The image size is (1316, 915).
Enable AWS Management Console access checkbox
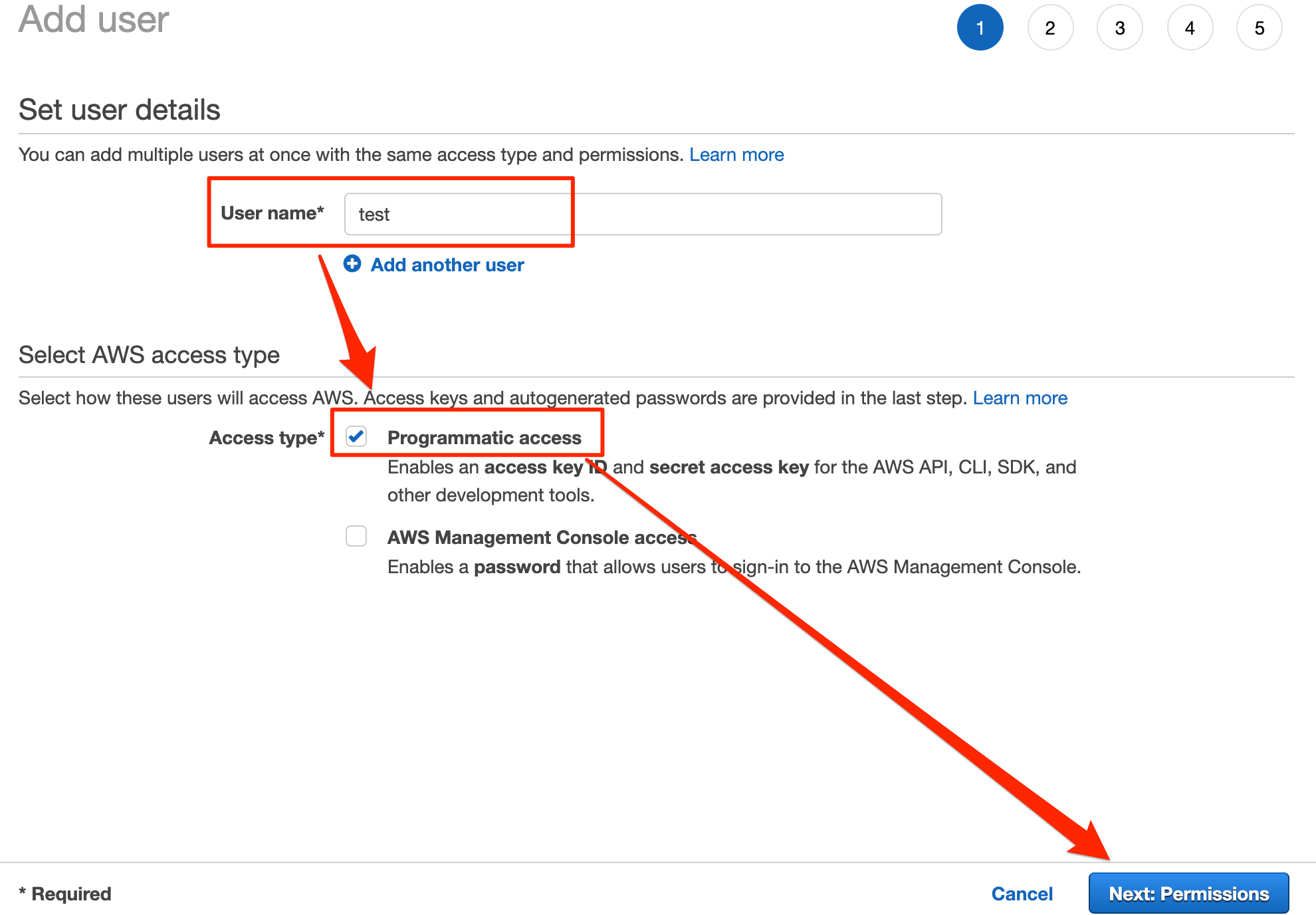pos(356,536)
